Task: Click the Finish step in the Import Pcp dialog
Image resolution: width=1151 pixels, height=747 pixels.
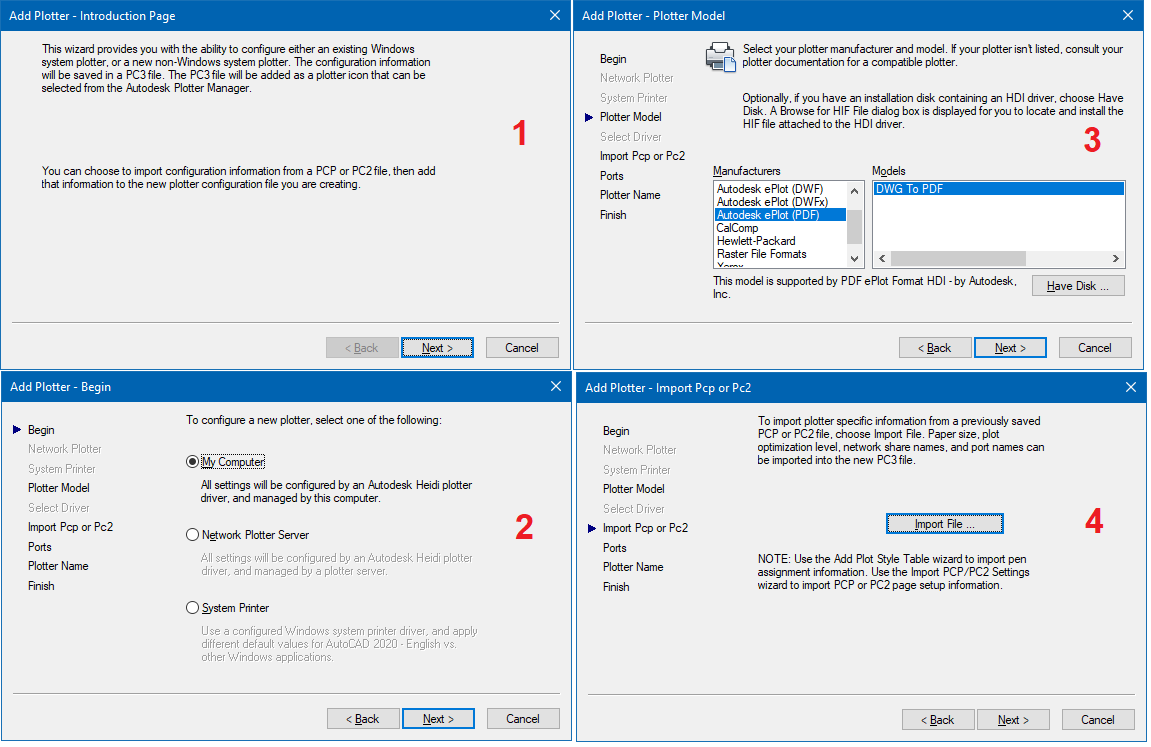Action: click(x=616, y=587)
